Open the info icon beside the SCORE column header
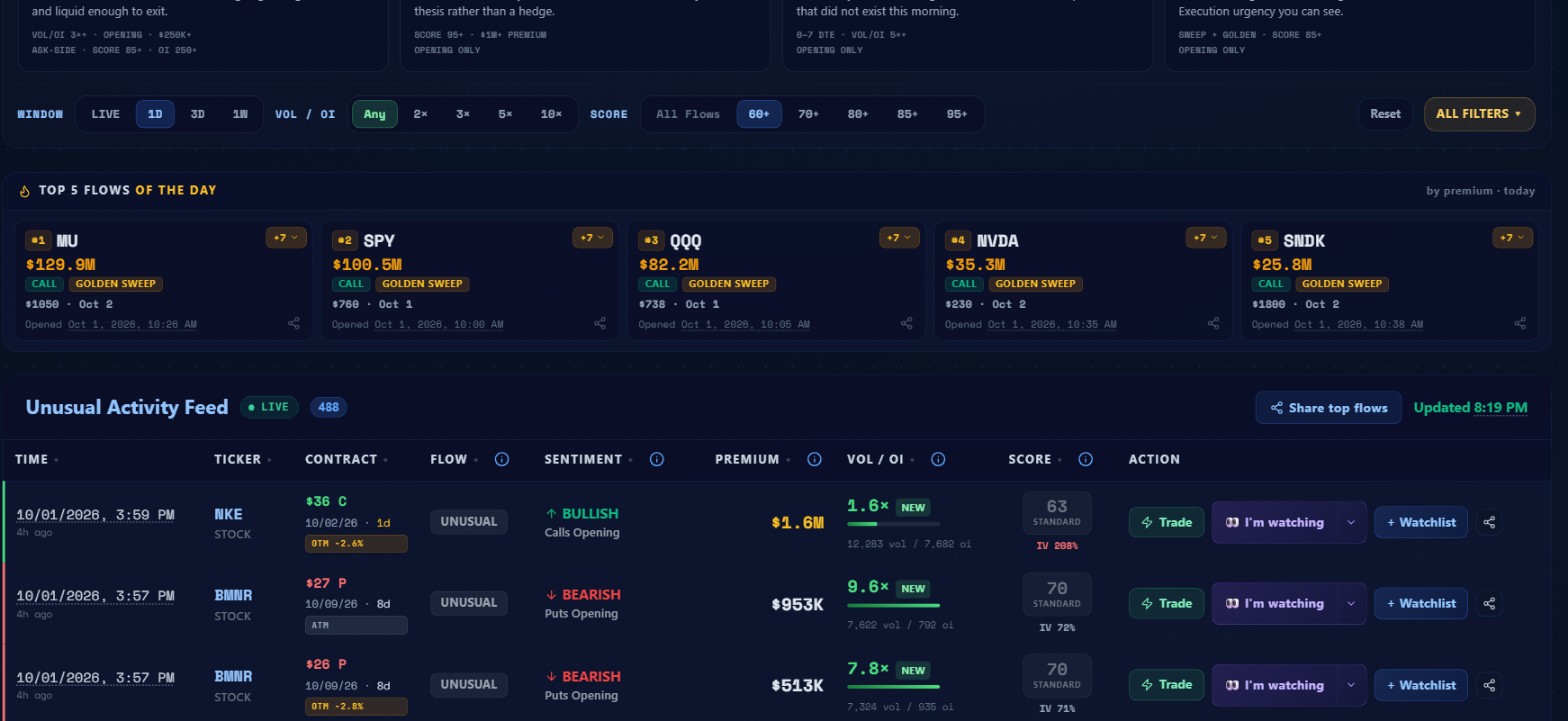This screenshot has height=721, width=1568. [x=1085, y=459]
